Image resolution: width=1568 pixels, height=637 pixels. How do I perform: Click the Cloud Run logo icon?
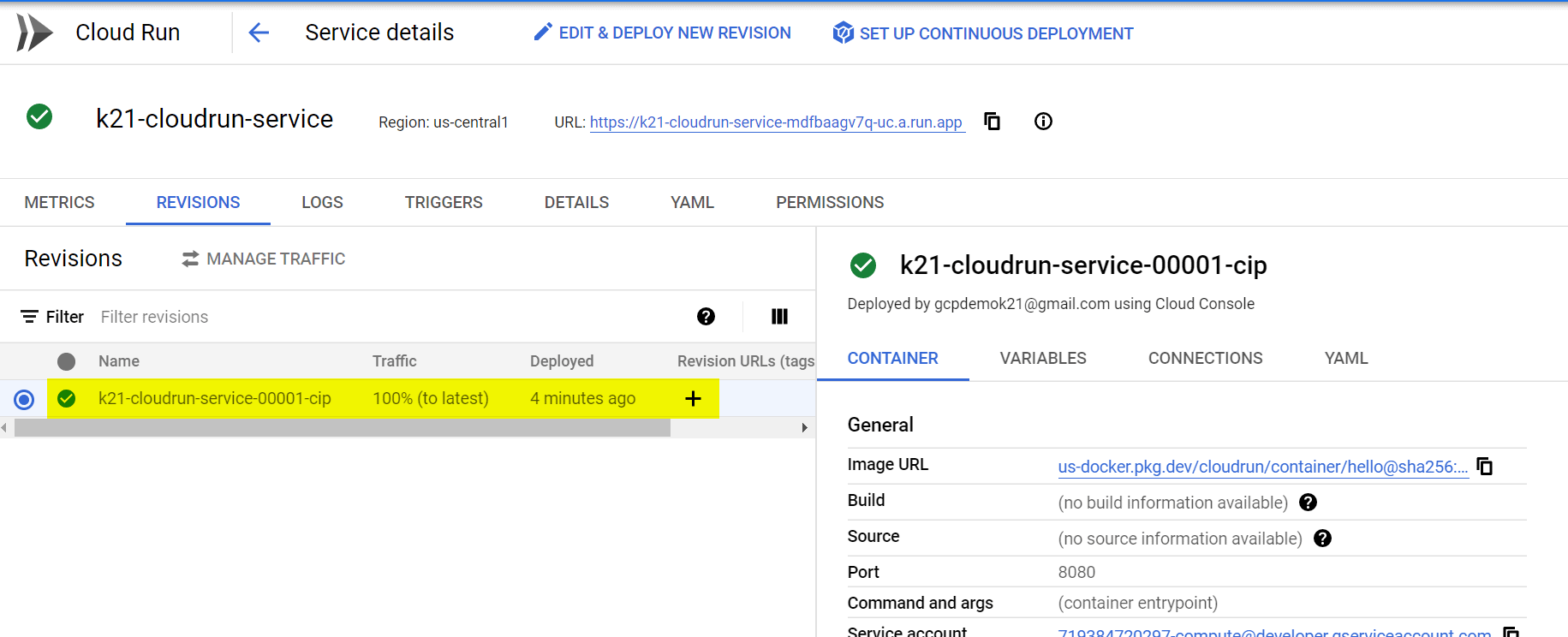pyautogui.click(x=34, y=33)
